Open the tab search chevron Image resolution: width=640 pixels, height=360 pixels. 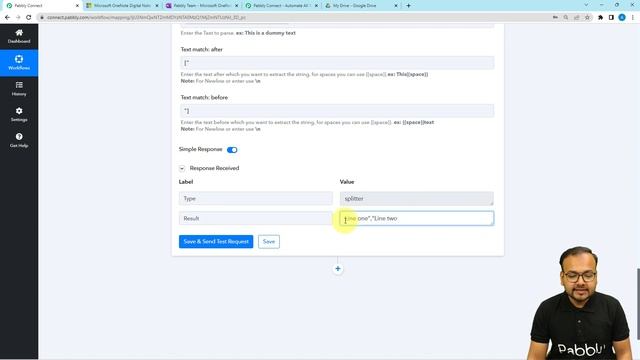point(586,5)
